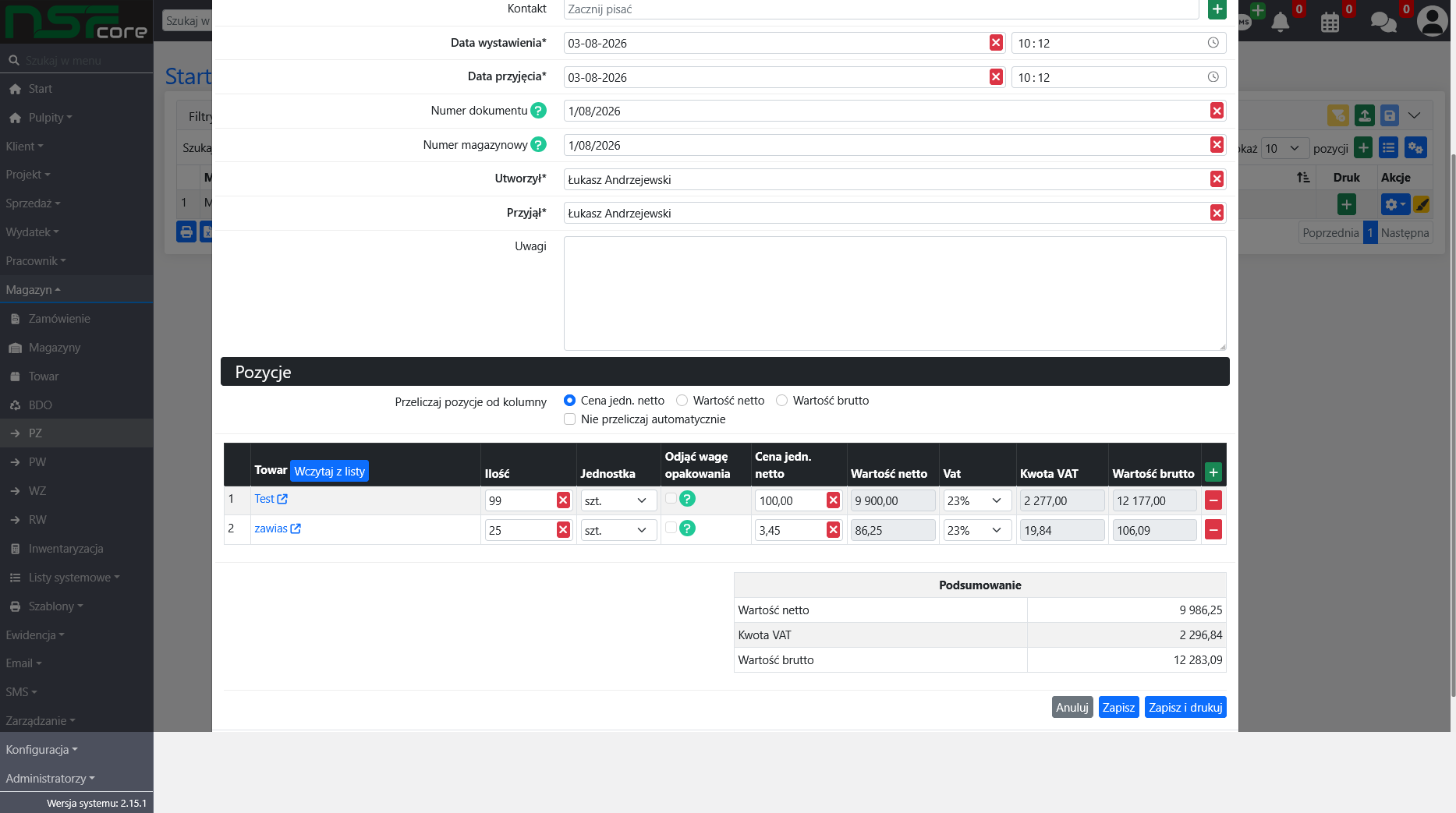Go to Start in sidebar
Image resolution: width=1456 pixels, height=813 pixels.
(76, 89)
